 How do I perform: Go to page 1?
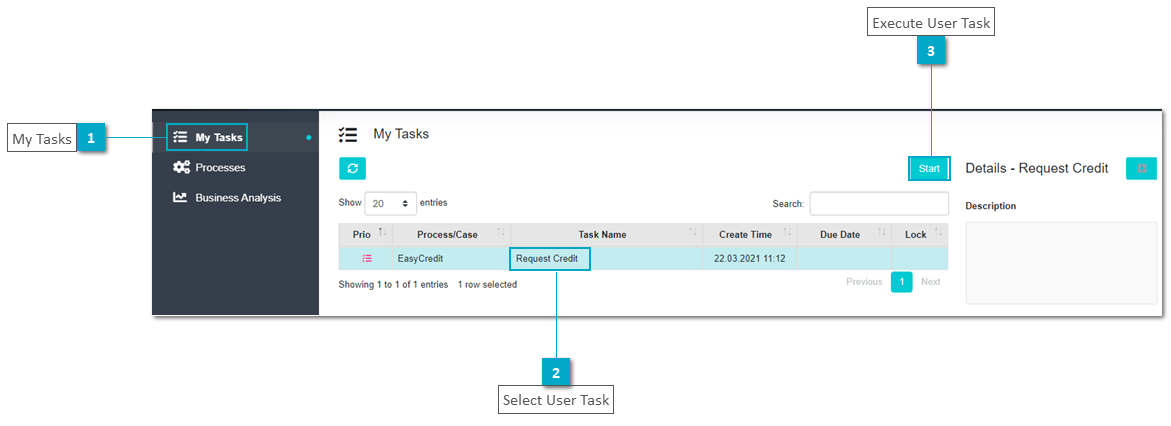click(x=901, y=282)
